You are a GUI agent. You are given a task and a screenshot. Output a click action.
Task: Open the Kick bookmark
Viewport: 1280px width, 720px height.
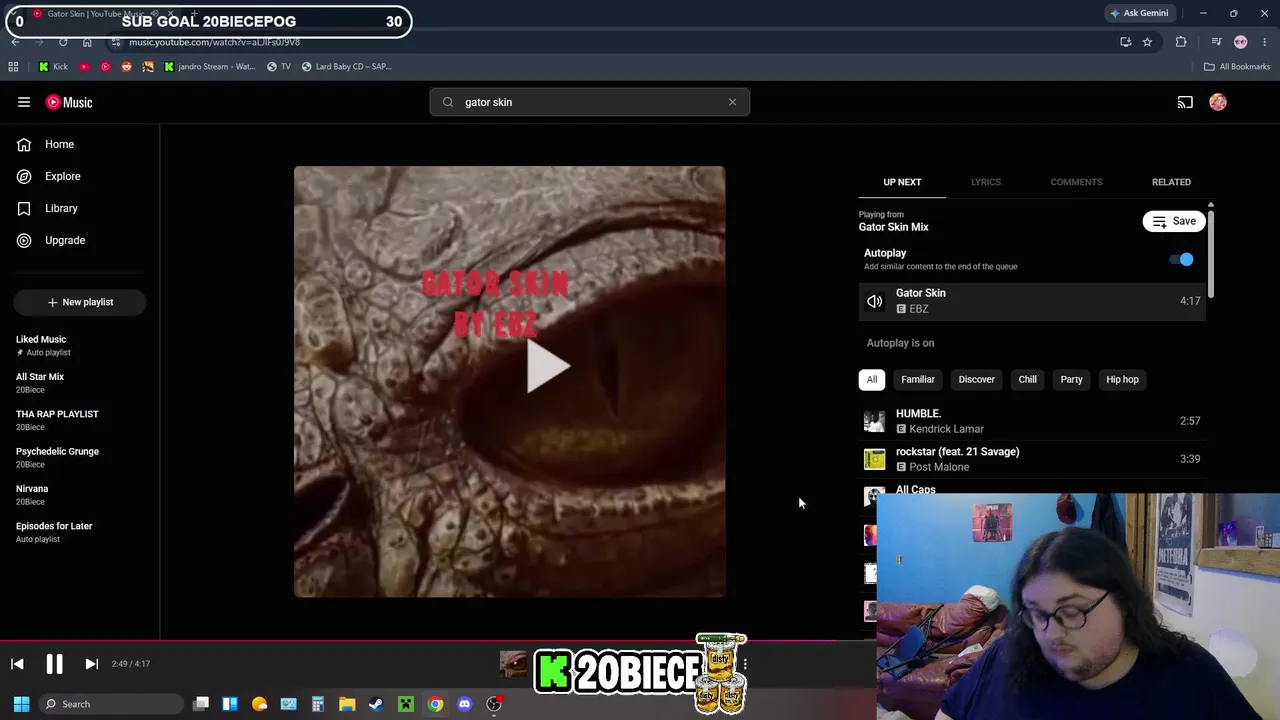[x=53, y=67]
